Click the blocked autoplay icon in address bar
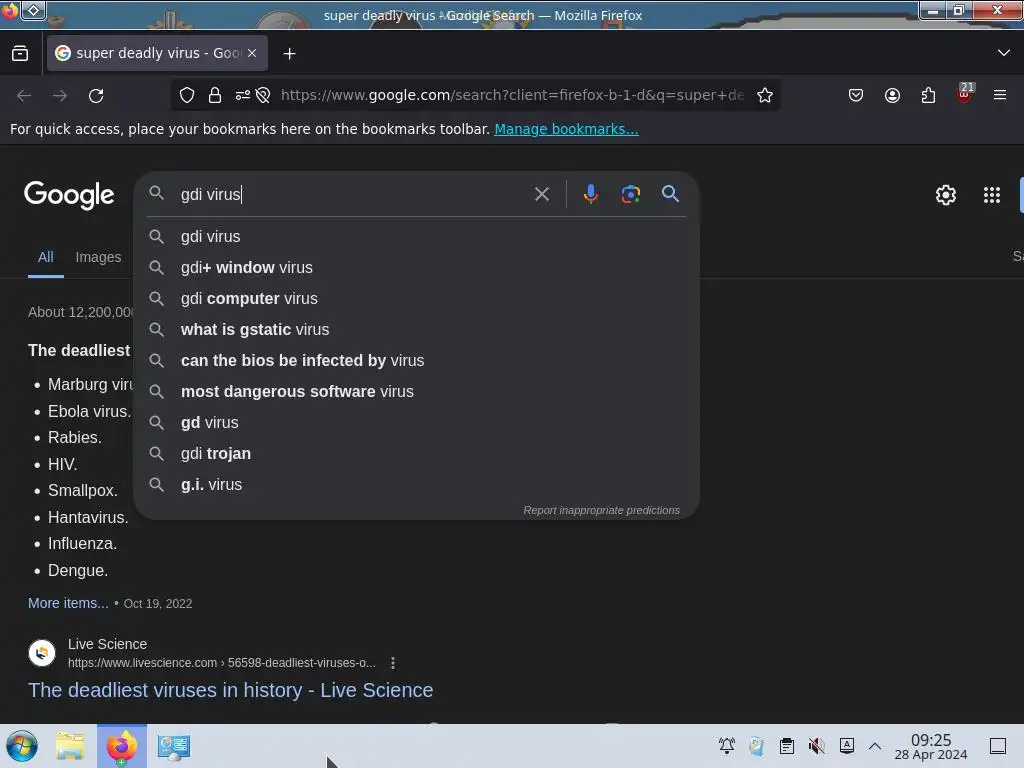Image resolution: width=1024 pixels, height=768 pixels. (263, 95)
